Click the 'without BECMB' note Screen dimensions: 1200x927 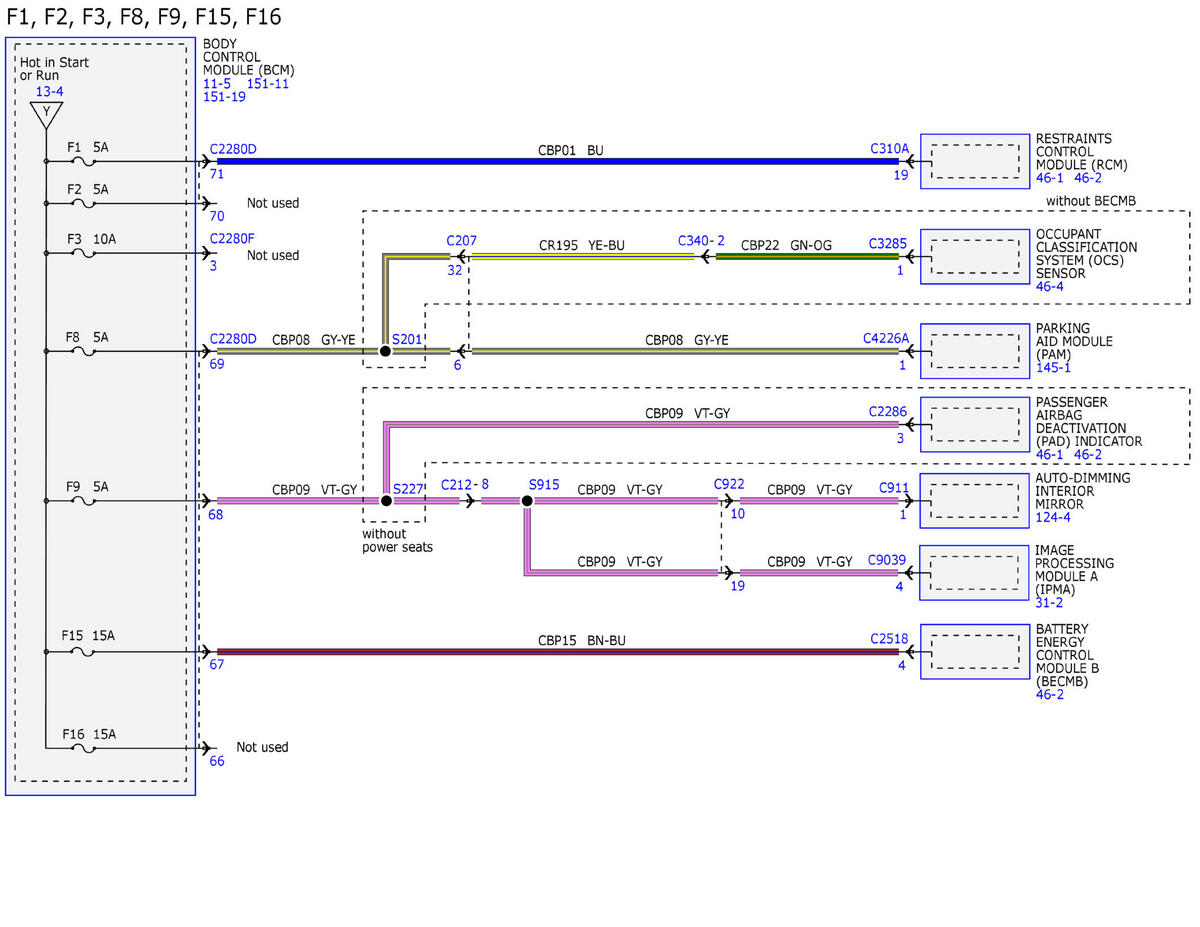1091,201
